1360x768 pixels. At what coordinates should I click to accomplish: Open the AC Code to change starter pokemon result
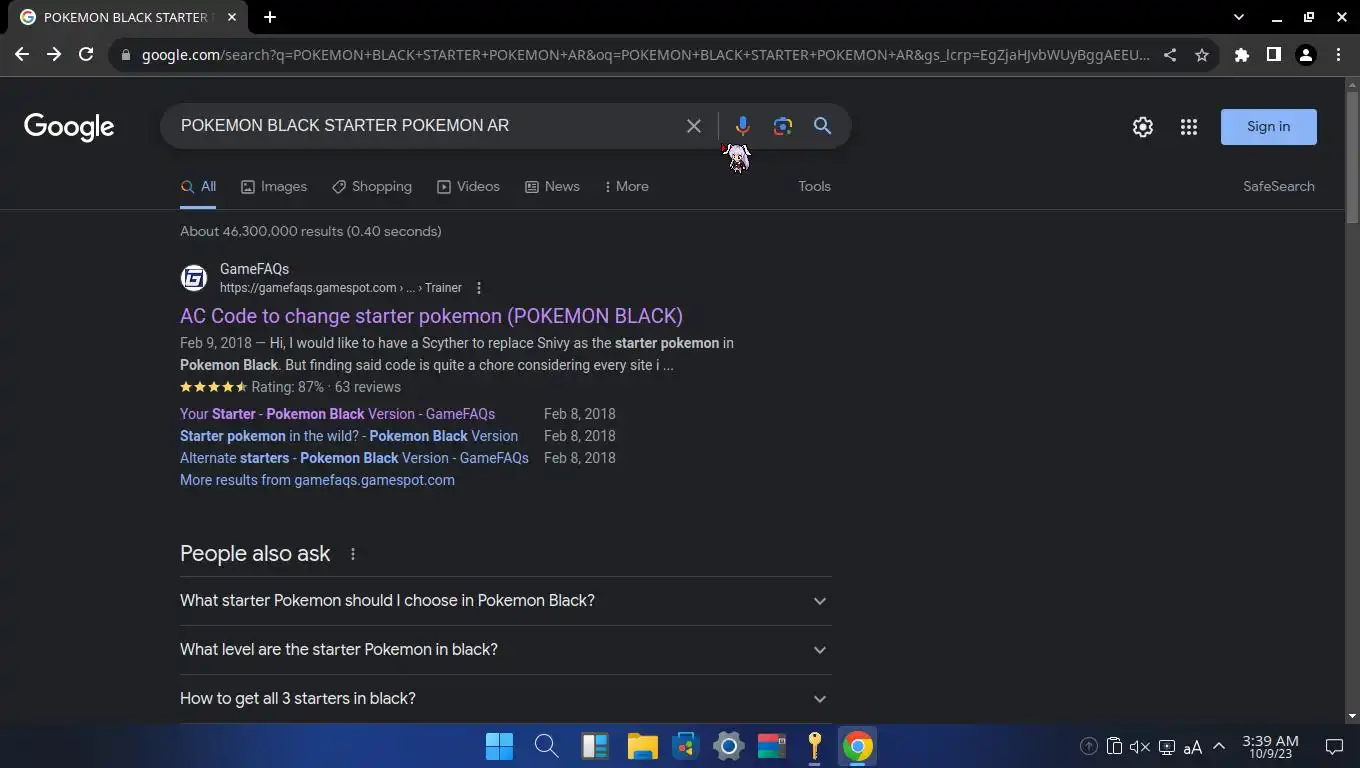click(431, 316)
